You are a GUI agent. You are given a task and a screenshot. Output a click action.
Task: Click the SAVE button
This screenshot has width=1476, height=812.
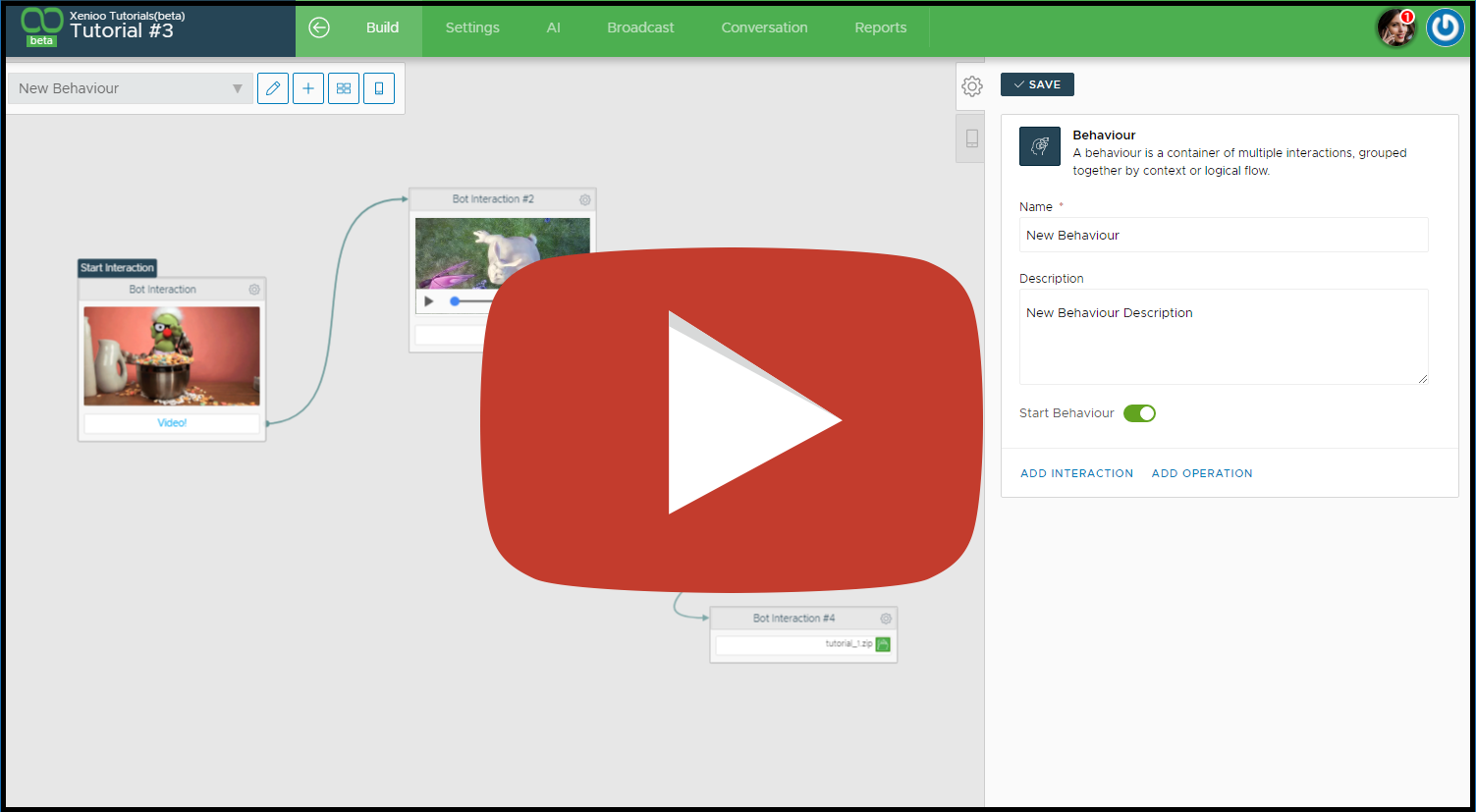[x=1037, y=84]
